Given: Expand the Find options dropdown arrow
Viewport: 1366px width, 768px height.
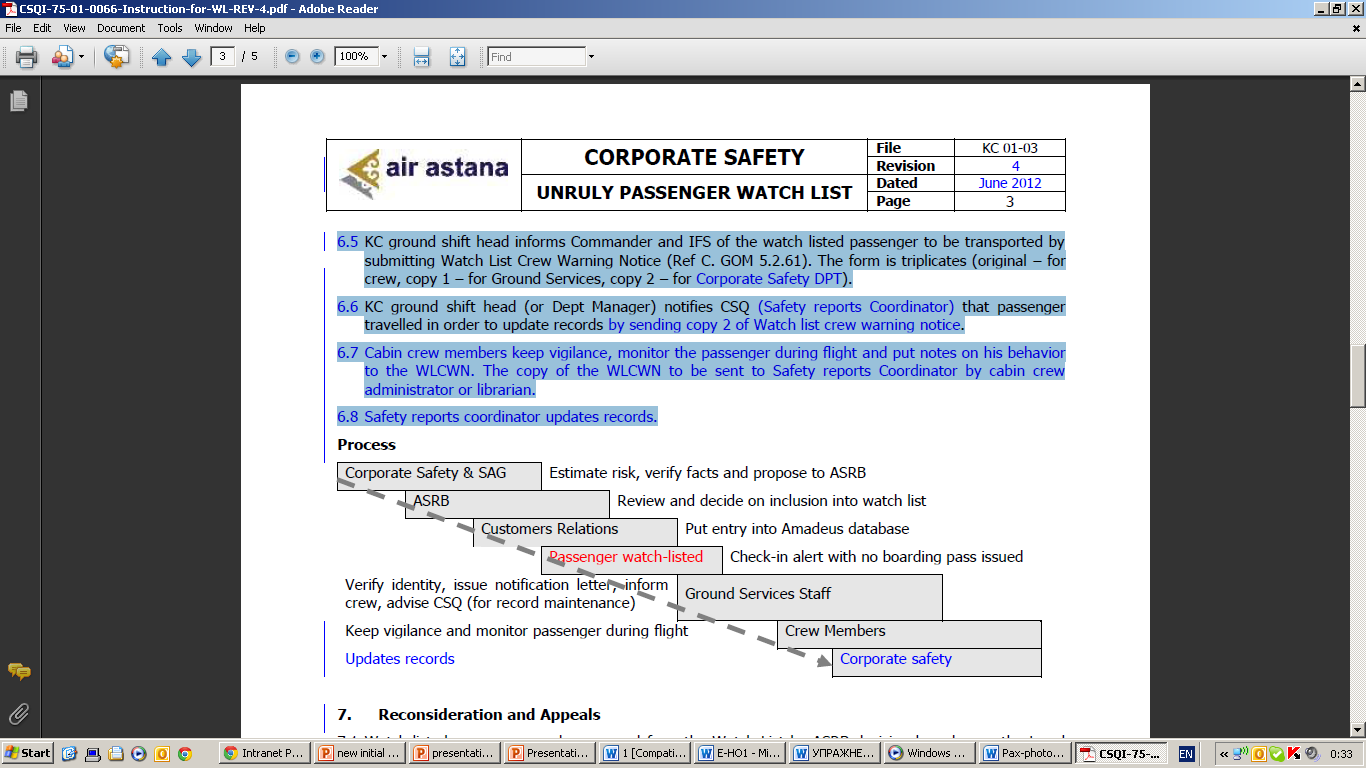Looking at the screenshot, I should pos(591,56).
